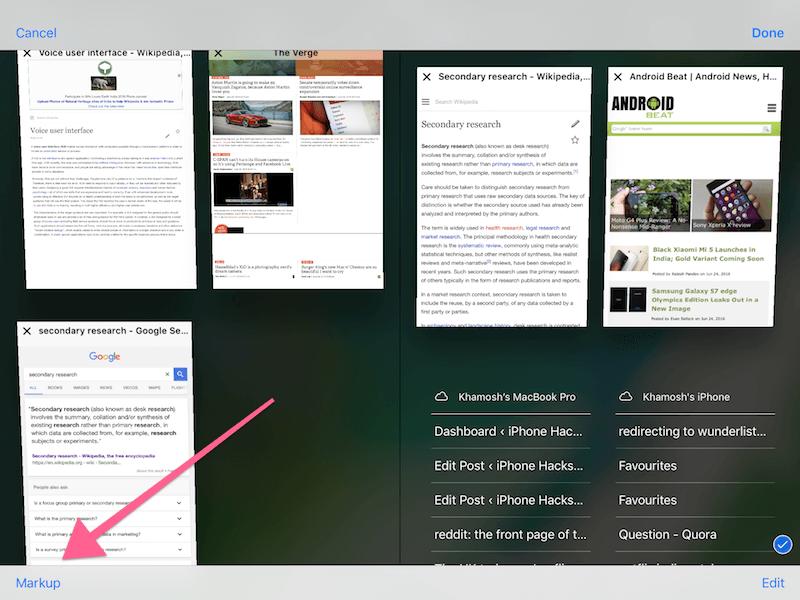Open The Verge tab thumbnail
The height and width of the screenshot is (600, 800).
pyautogui.click(x=295, y=170)
